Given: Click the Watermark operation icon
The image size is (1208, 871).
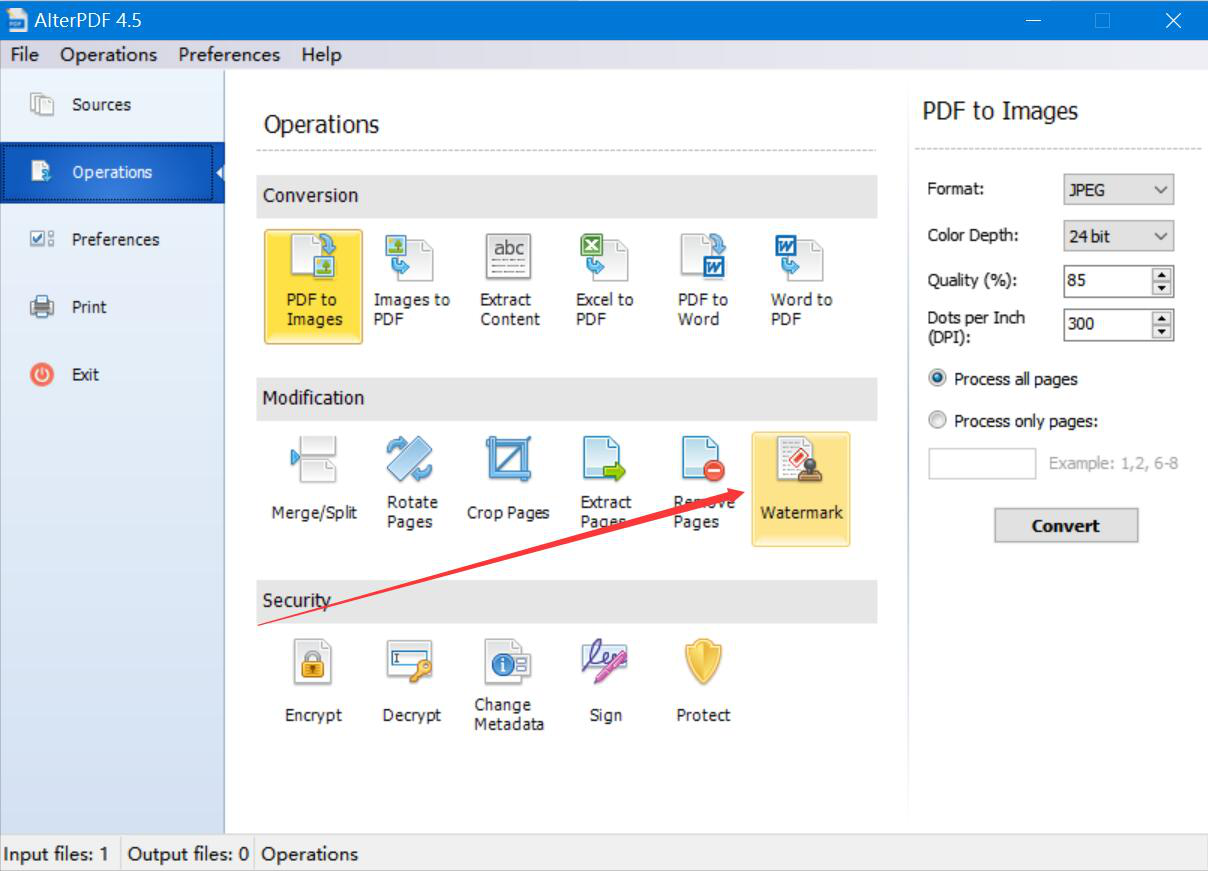Looking at the screenshot, I should click(x=800, y=488).
